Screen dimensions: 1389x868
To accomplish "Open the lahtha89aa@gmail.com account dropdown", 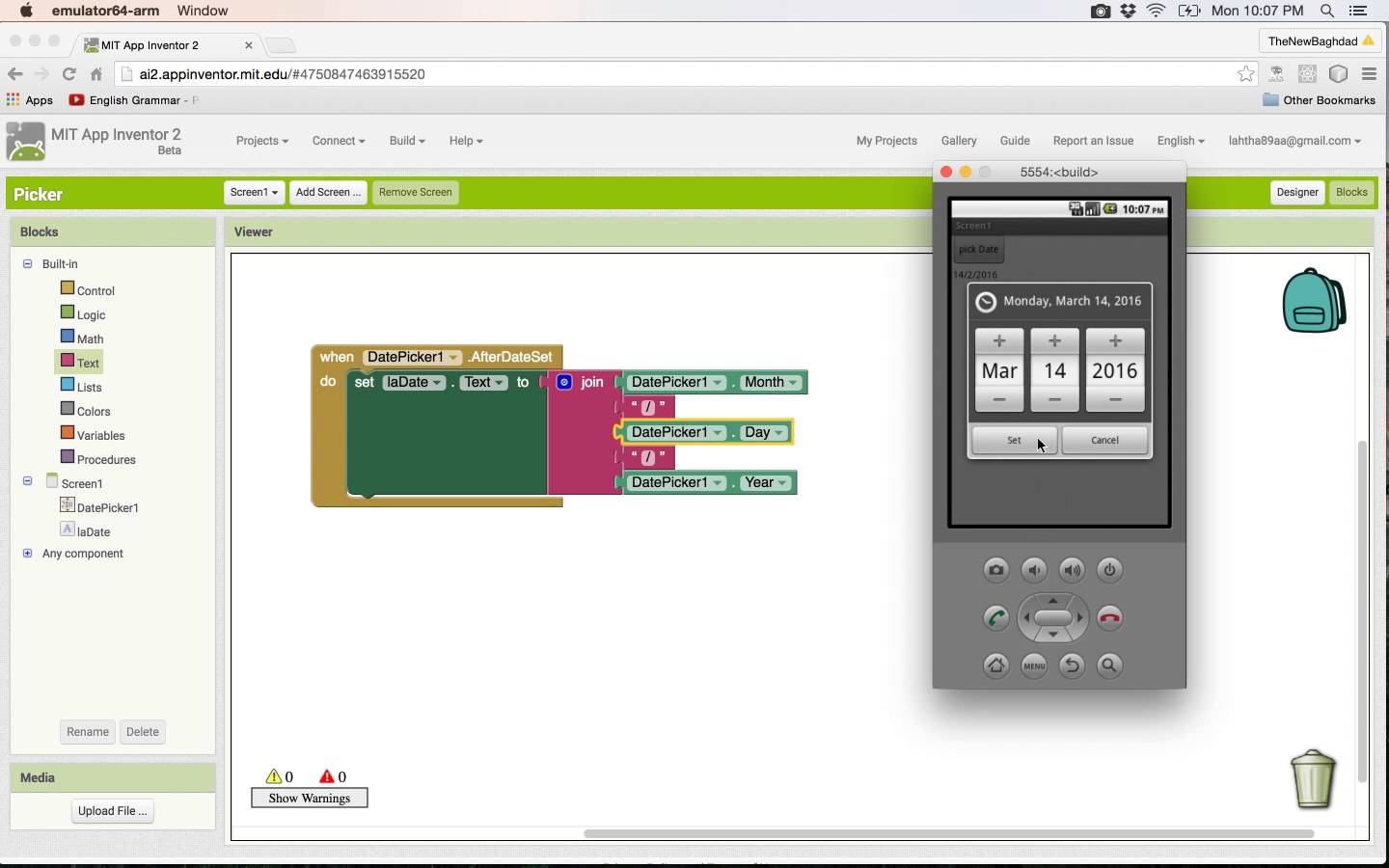I will 1294,141.
